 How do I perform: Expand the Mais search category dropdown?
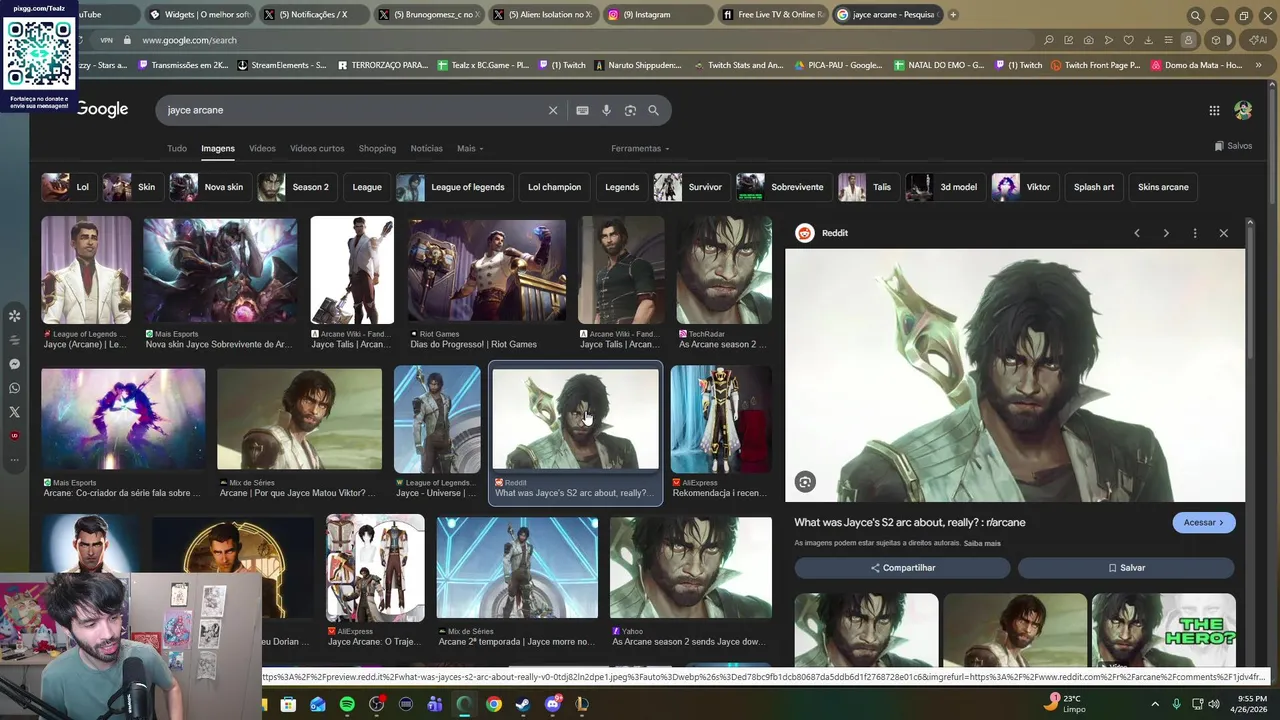click(470, 148)
